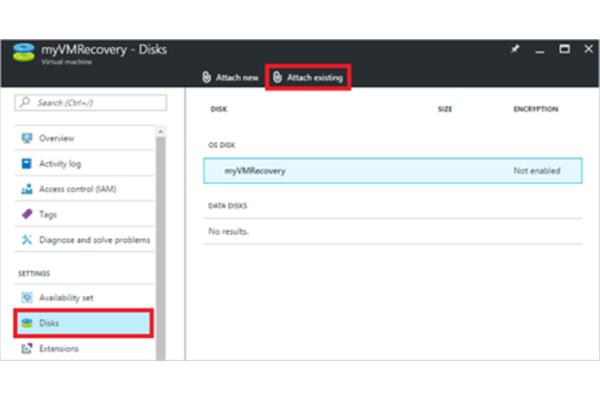Screen dimensions: 600x400
Task: Open the Availability set setting
Action: (x=85, y=297)
